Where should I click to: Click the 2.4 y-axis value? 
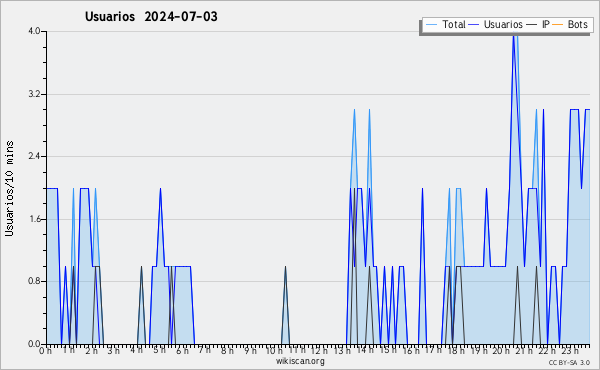[x=34, y=156]
